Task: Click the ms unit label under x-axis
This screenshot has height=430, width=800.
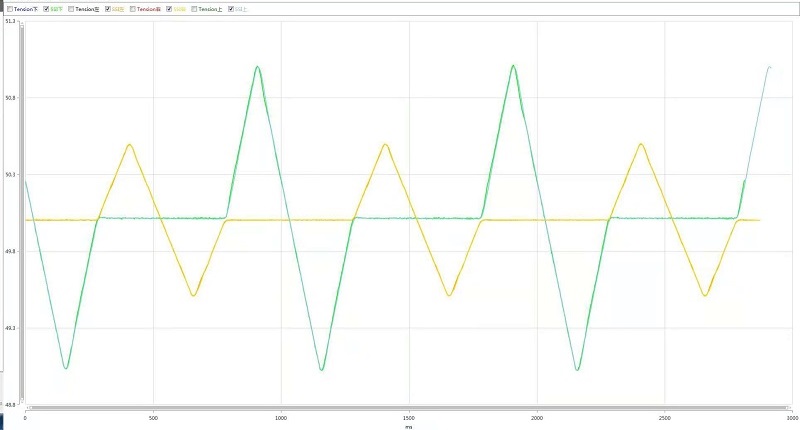Action: pyautogui.click(x=408, y=426)
